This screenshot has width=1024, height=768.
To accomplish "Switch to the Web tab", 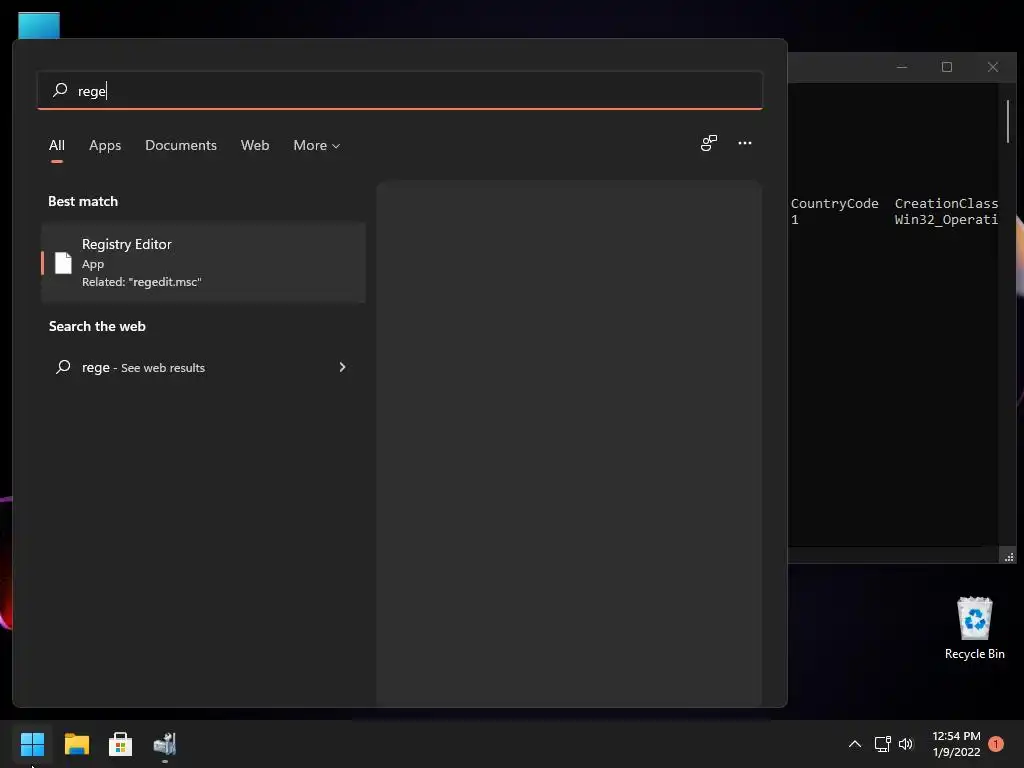I will tap(255, 145).
